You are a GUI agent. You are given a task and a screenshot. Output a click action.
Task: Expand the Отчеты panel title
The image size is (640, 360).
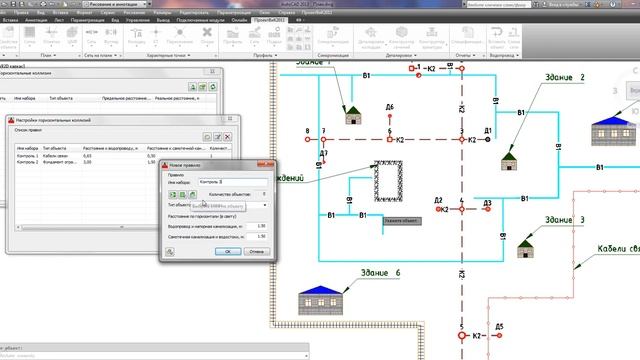coord(465,55)
